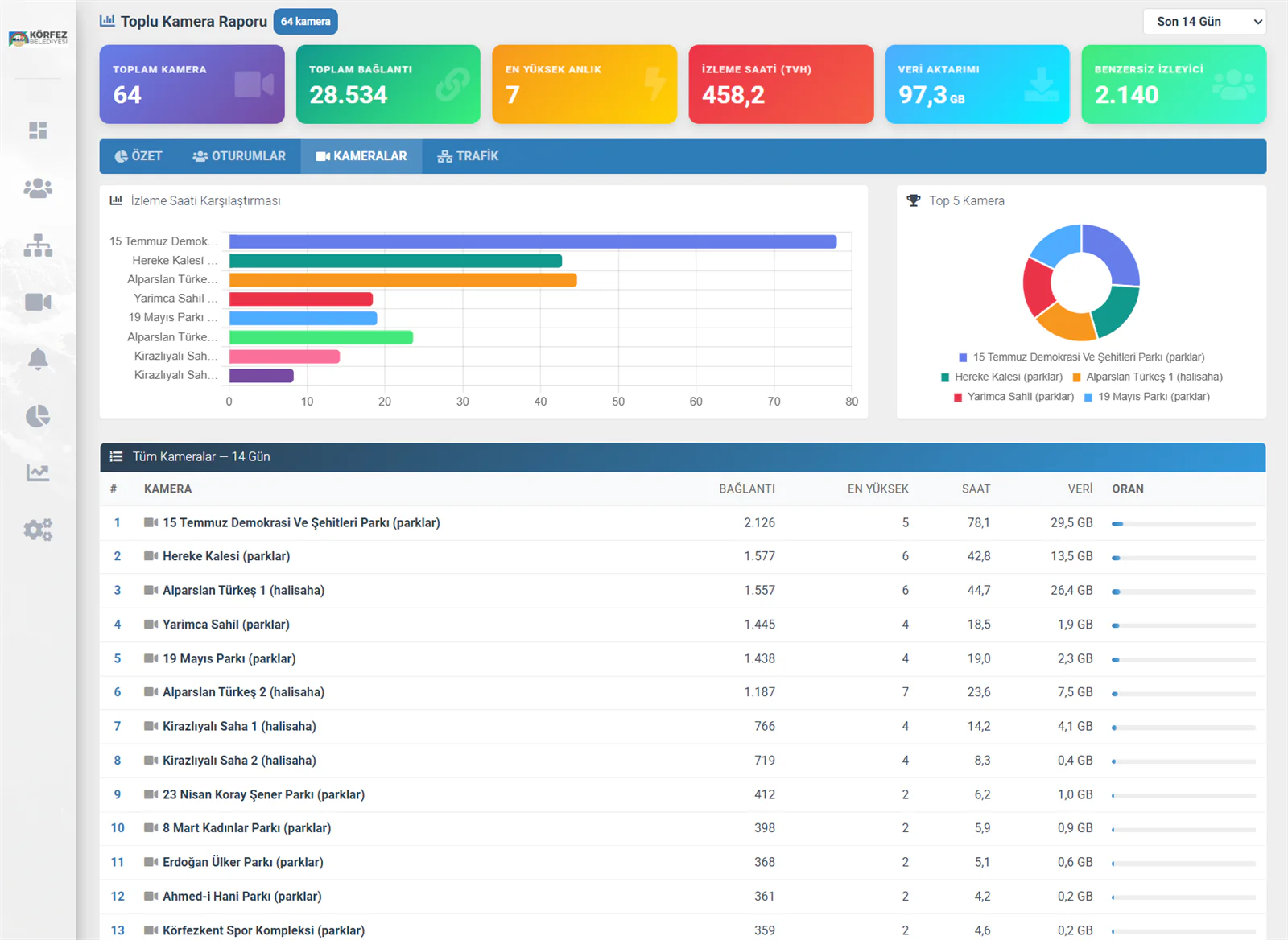This screenshot has width=1288, height=940.
Task: Switch to the TRAFİK tab
Action: 468,156
